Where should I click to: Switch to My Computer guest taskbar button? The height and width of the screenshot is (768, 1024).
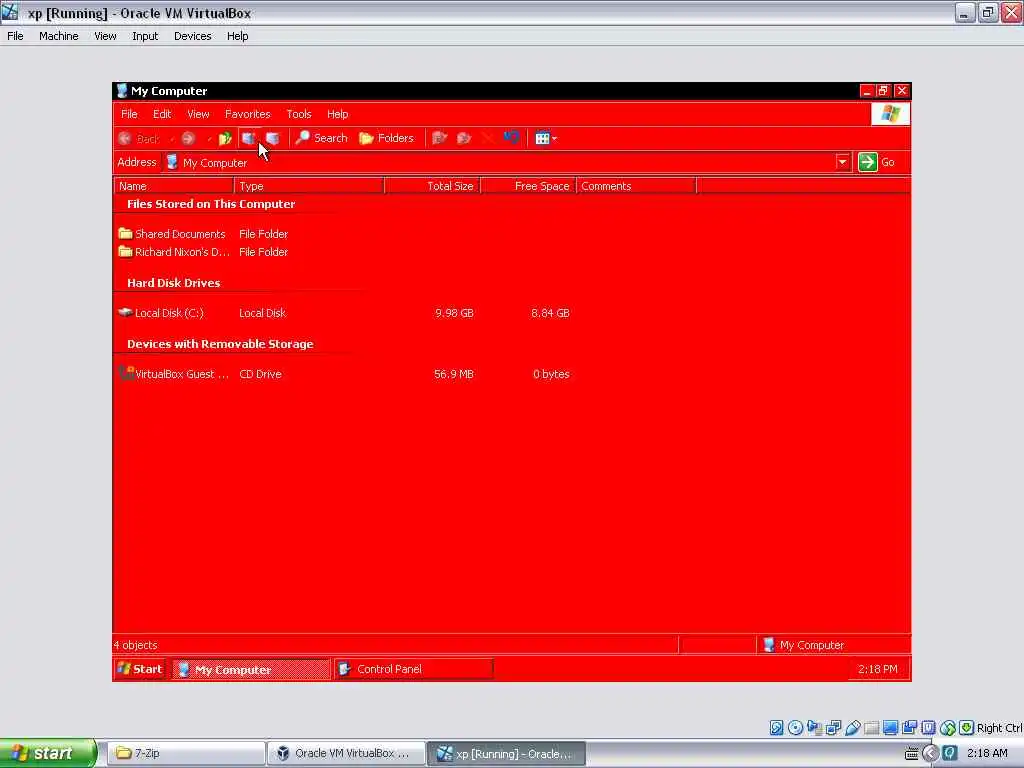(251, 669)
